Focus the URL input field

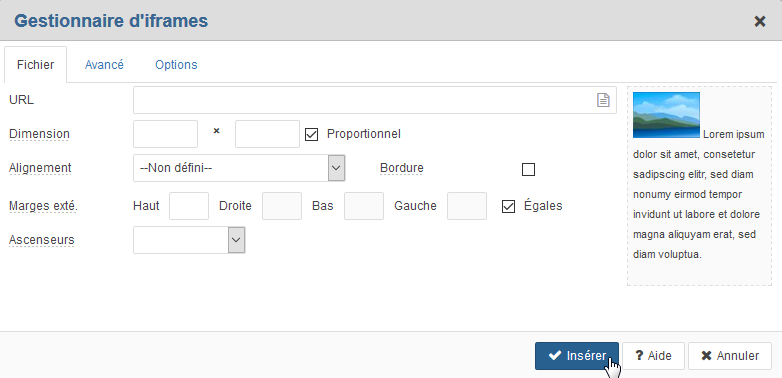click(375, 100)
